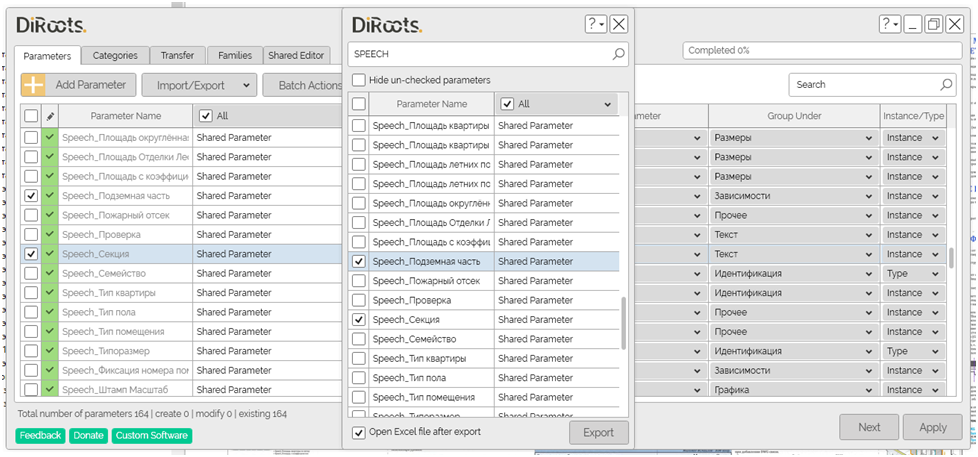Check SPEECH_Пожарный отсек in export list
Viewport: 978px width, 457px height.
(359, 281)
